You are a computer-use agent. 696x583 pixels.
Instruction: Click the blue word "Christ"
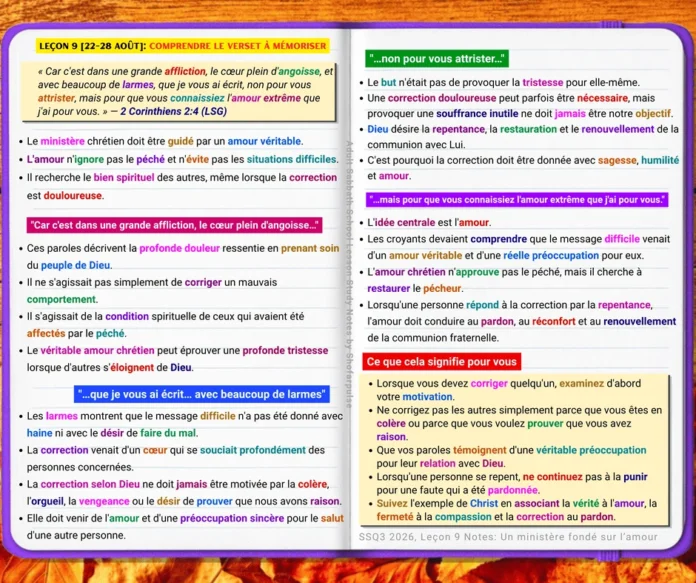[x=484, y=504]
